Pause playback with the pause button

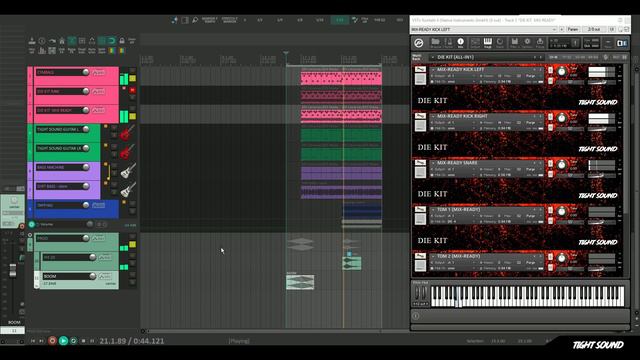[x=92, y=340]
